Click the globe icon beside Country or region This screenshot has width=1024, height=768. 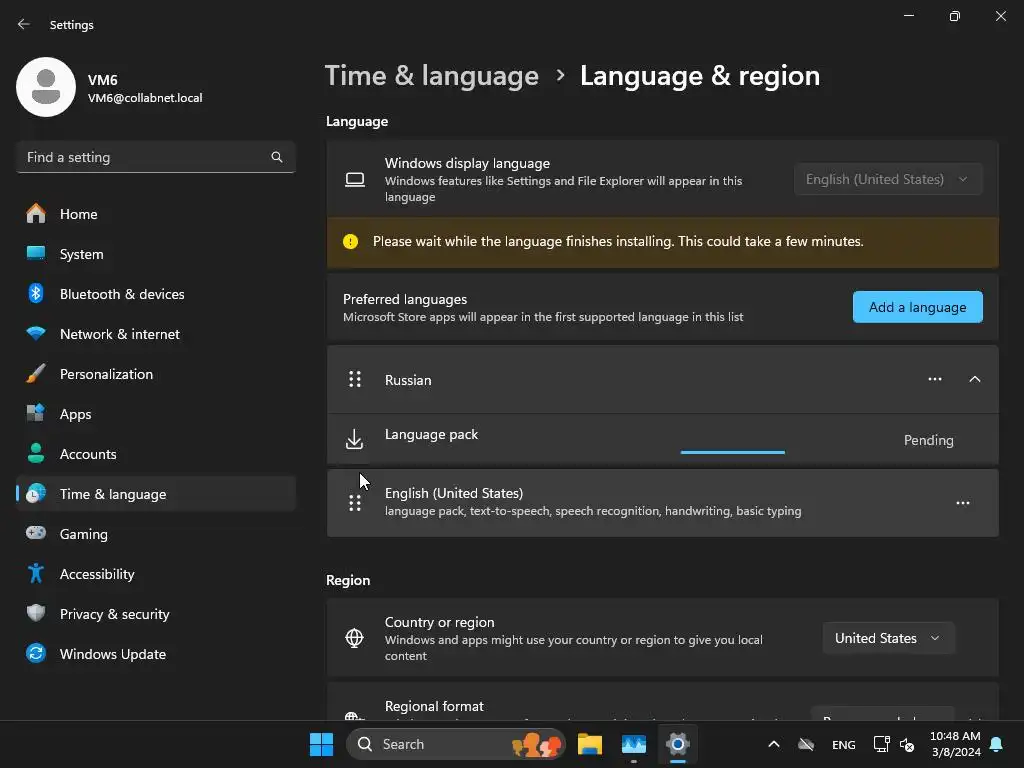(354, 638)
